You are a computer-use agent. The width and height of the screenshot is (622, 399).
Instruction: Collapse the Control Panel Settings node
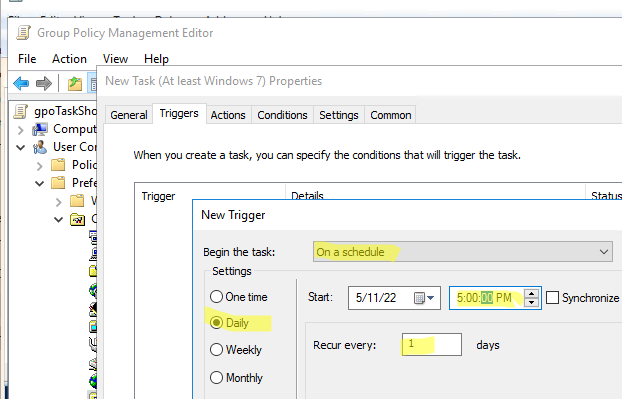(x=59, y=219)
